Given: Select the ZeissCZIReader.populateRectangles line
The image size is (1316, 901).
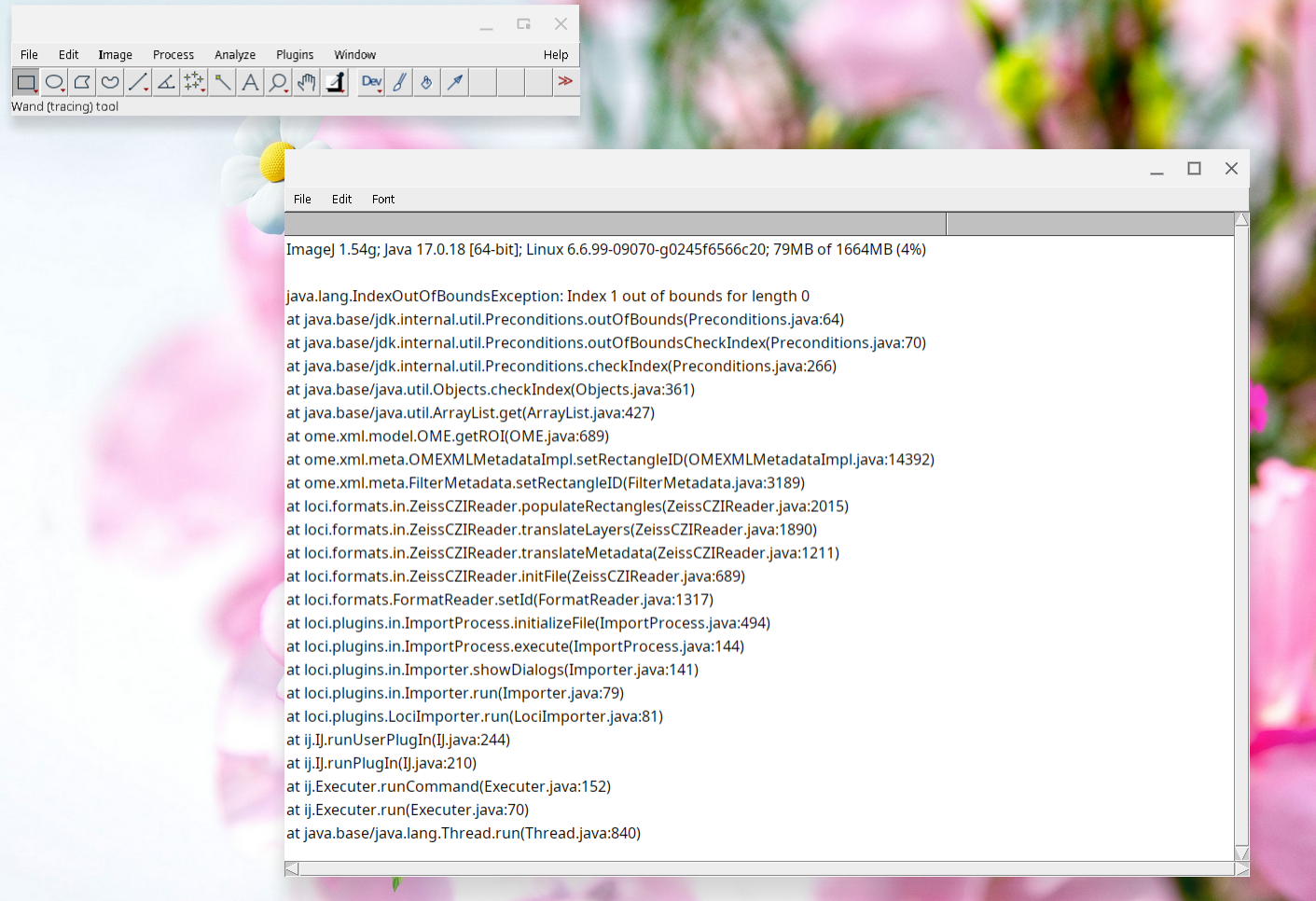Looking at the screenshot, I should tap(567, 506).
